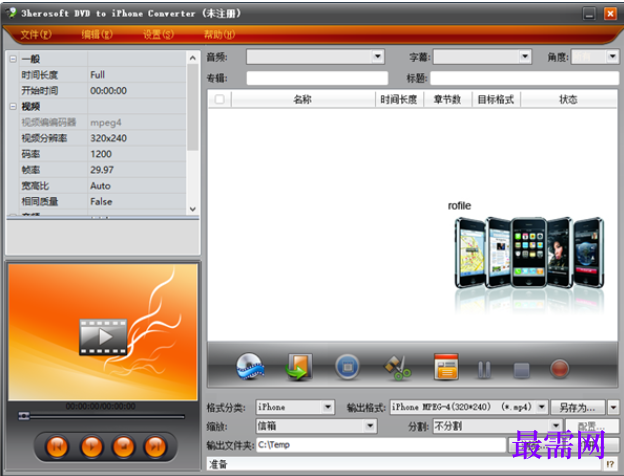Click the 目标格式 column header

pos(496,99)
